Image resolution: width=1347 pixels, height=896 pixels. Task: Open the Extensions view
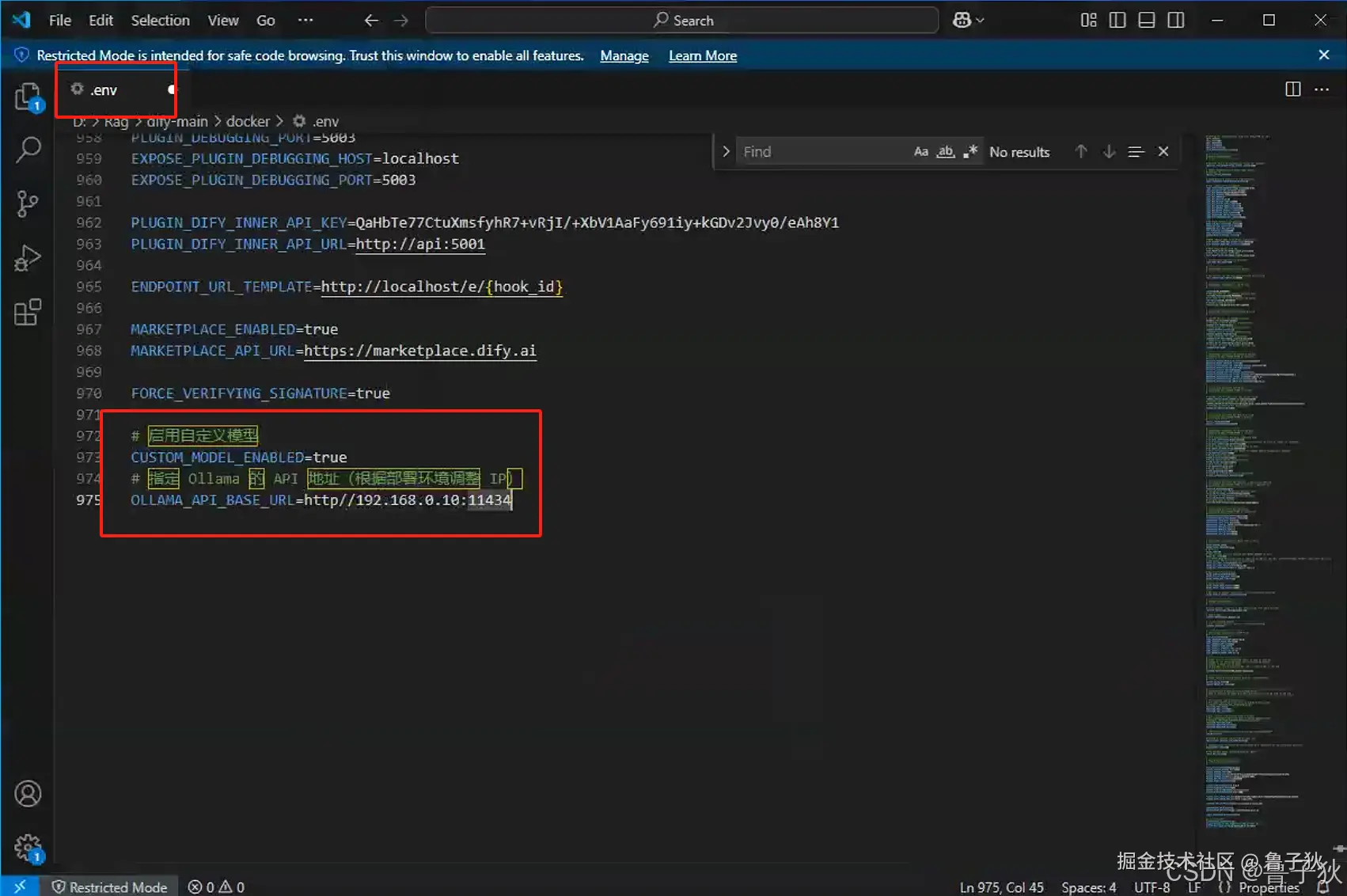[28, 312]
